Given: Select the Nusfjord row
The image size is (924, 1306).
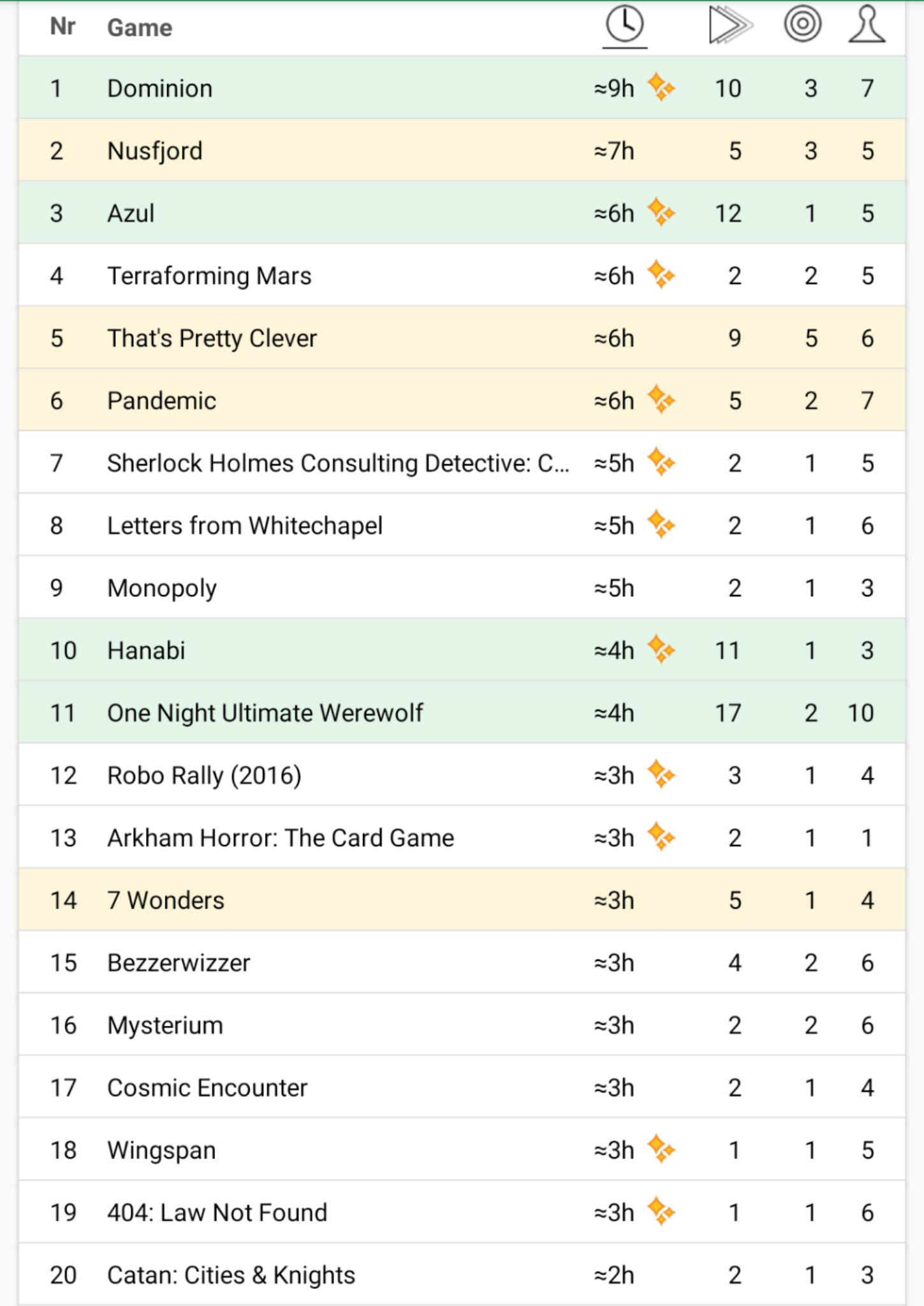Looking at the screenshot, I should tap(462, 150).
